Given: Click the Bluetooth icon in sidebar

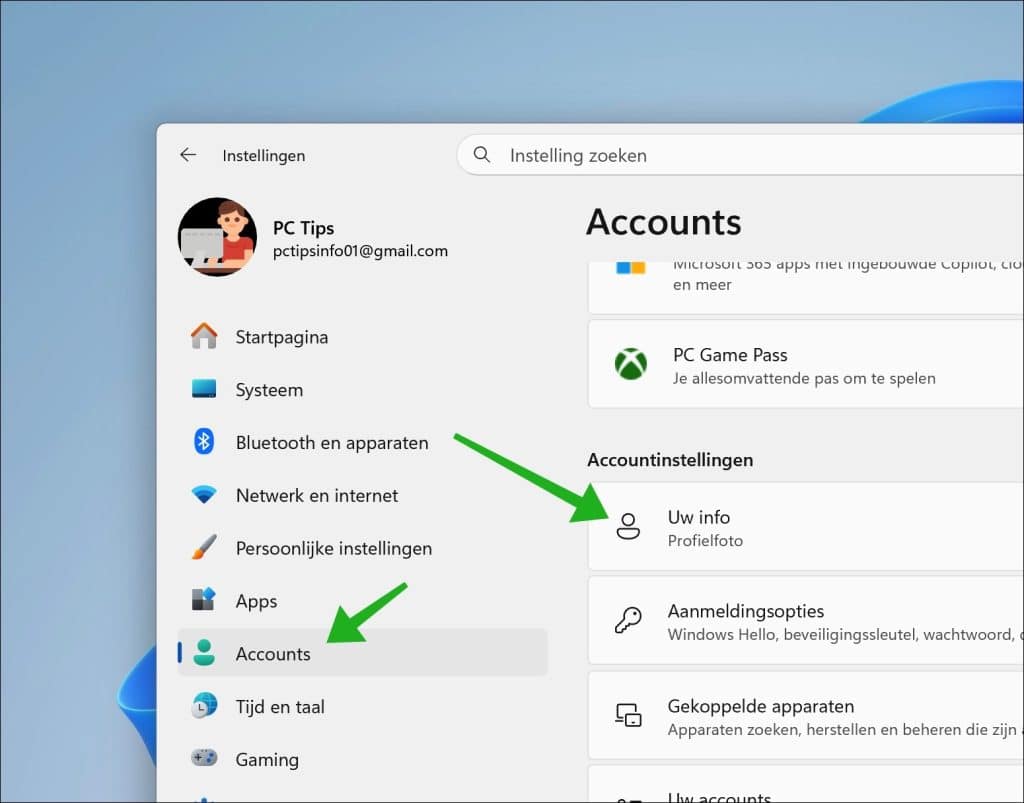Looking at the screenshot, I should [x=204, y=442].
